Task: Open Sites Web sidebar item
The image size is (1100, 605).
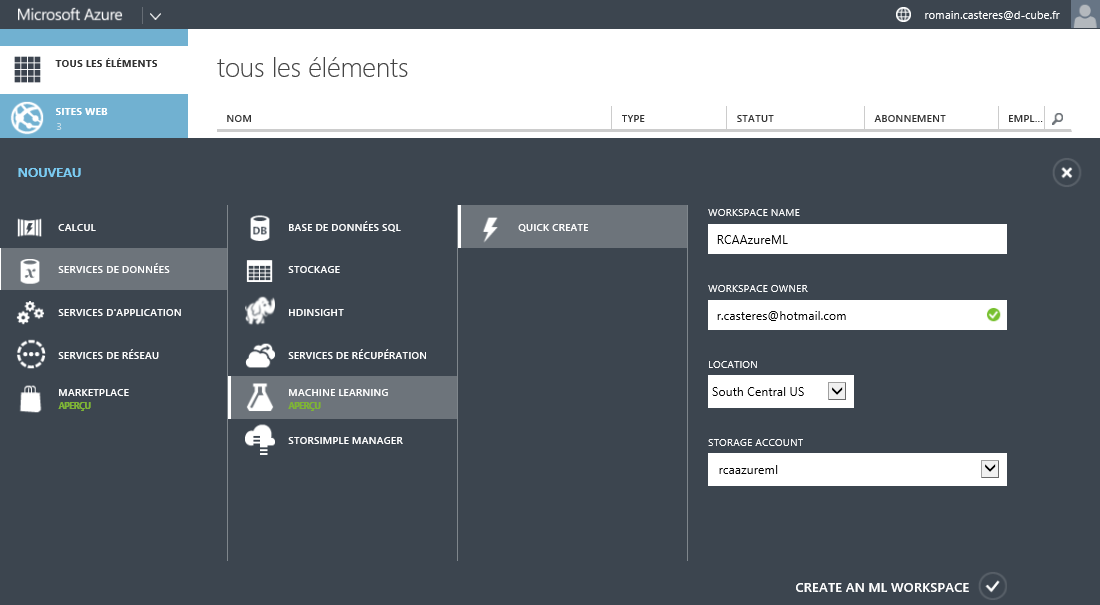Action: click(94, 116)
